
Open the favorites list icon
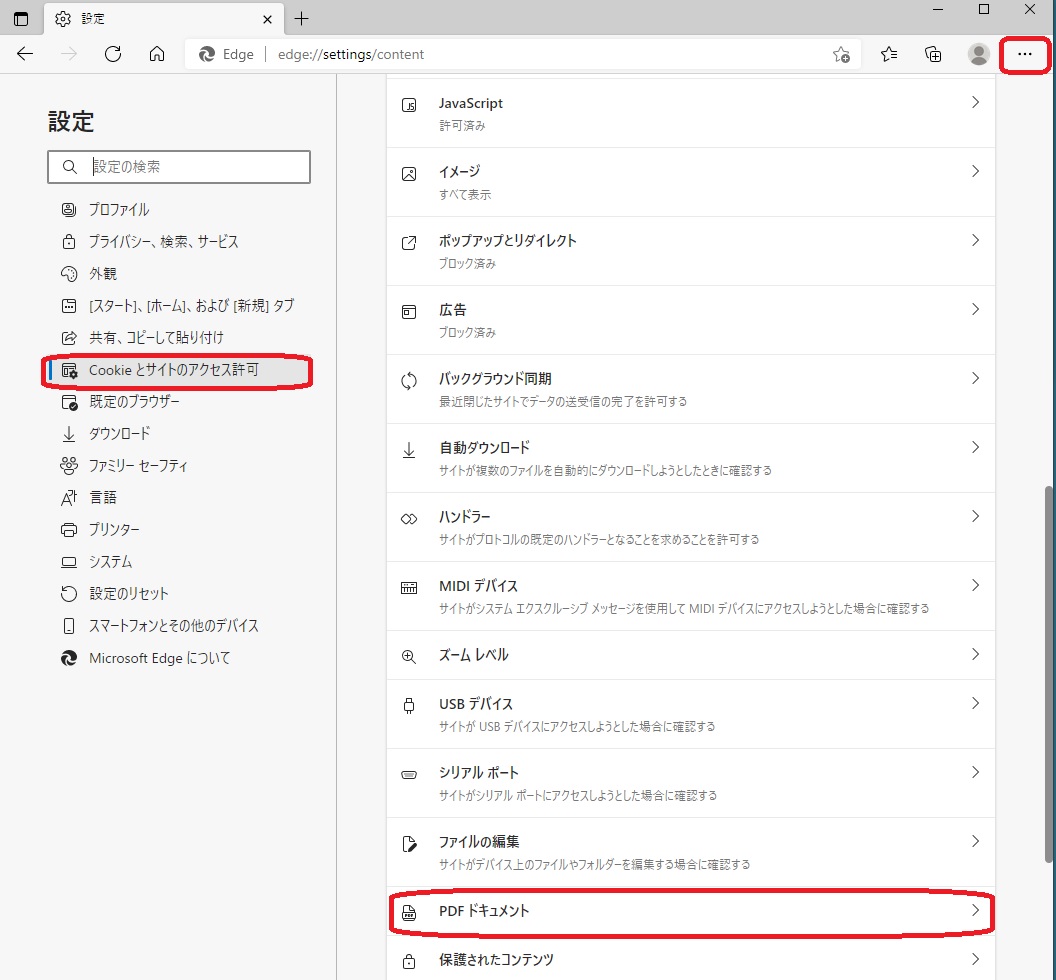pyautogui.click(x=889, y=54)
